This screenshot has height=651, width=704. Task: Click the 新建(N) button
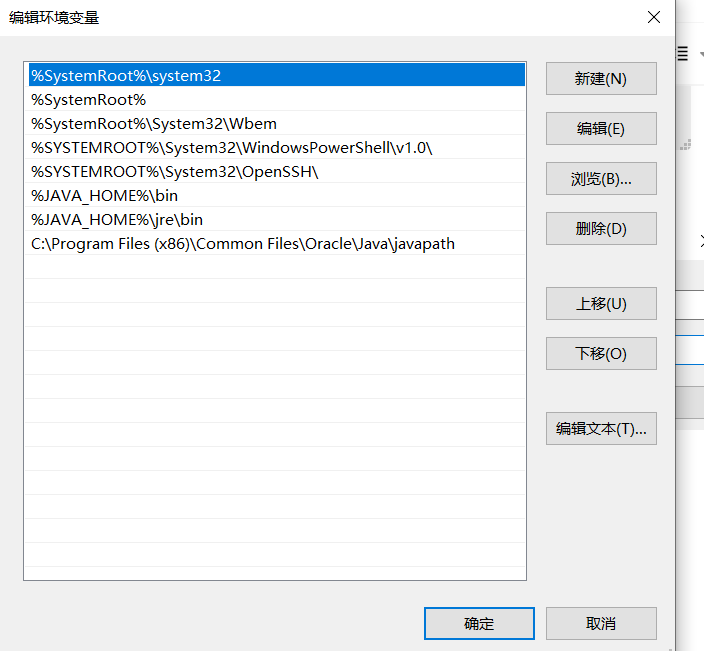click(x=601, y=79)
